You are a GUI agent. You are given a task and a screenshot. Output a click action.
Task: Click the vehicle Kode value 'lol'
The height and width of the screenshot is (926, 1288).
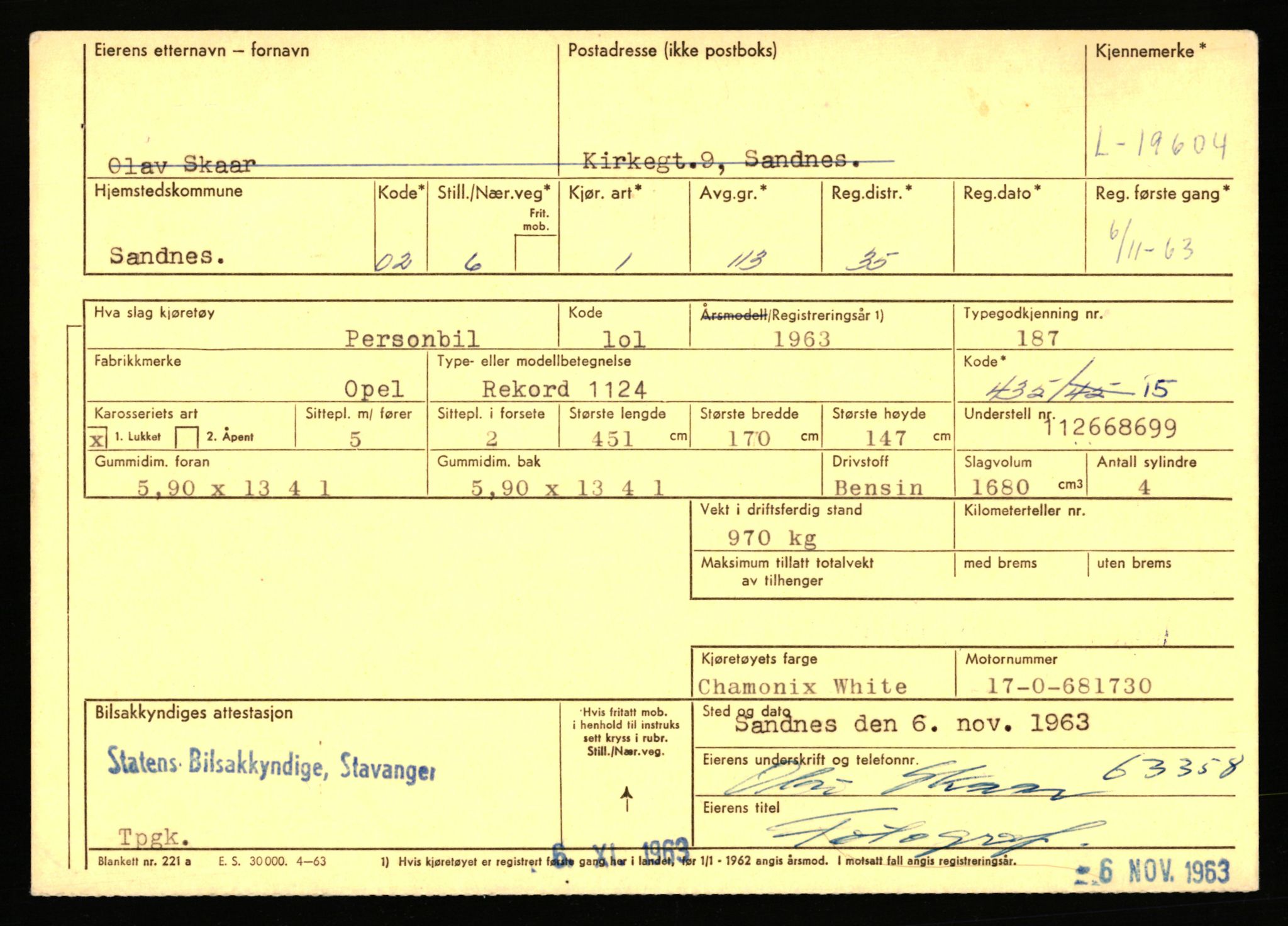(624, 340)
